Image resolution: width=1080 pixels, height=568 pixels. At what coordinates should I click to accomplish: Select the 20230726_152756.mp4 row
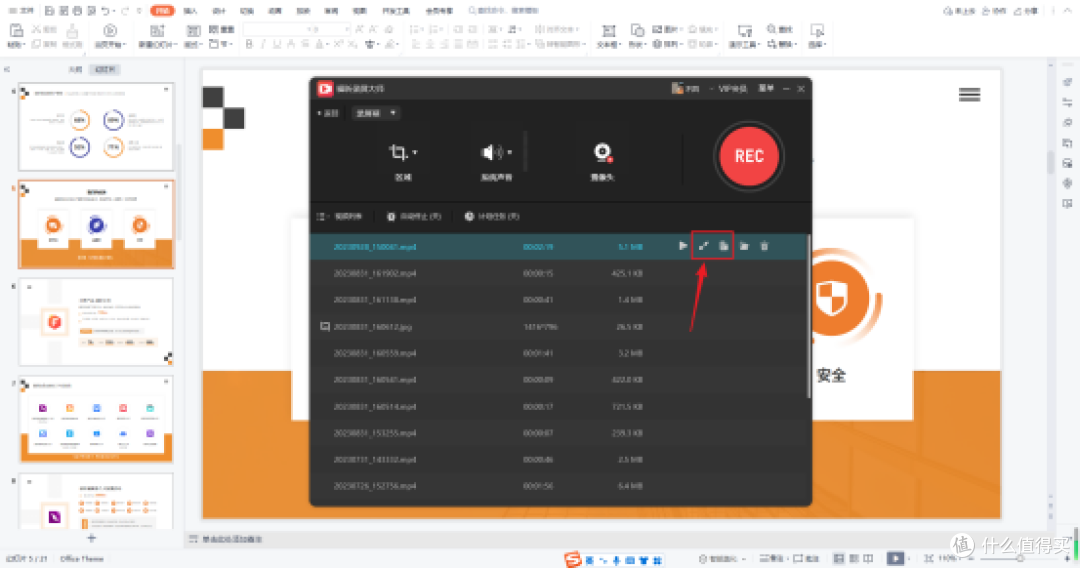pos(558,486)
